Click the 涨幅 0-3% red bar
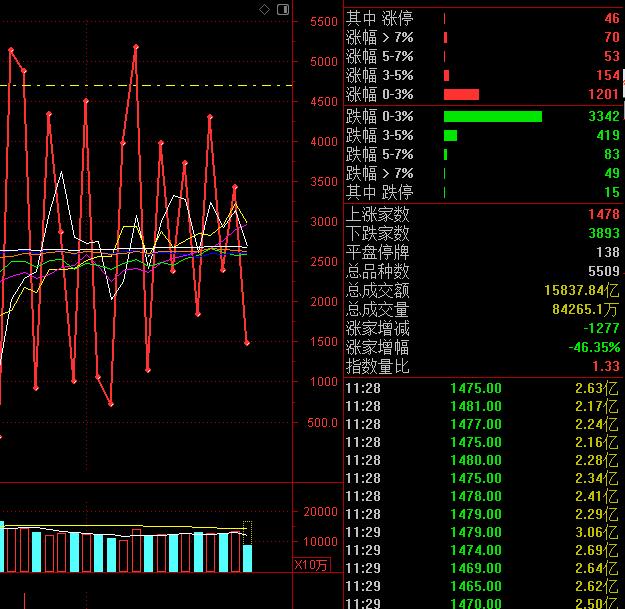 (461, 94)
